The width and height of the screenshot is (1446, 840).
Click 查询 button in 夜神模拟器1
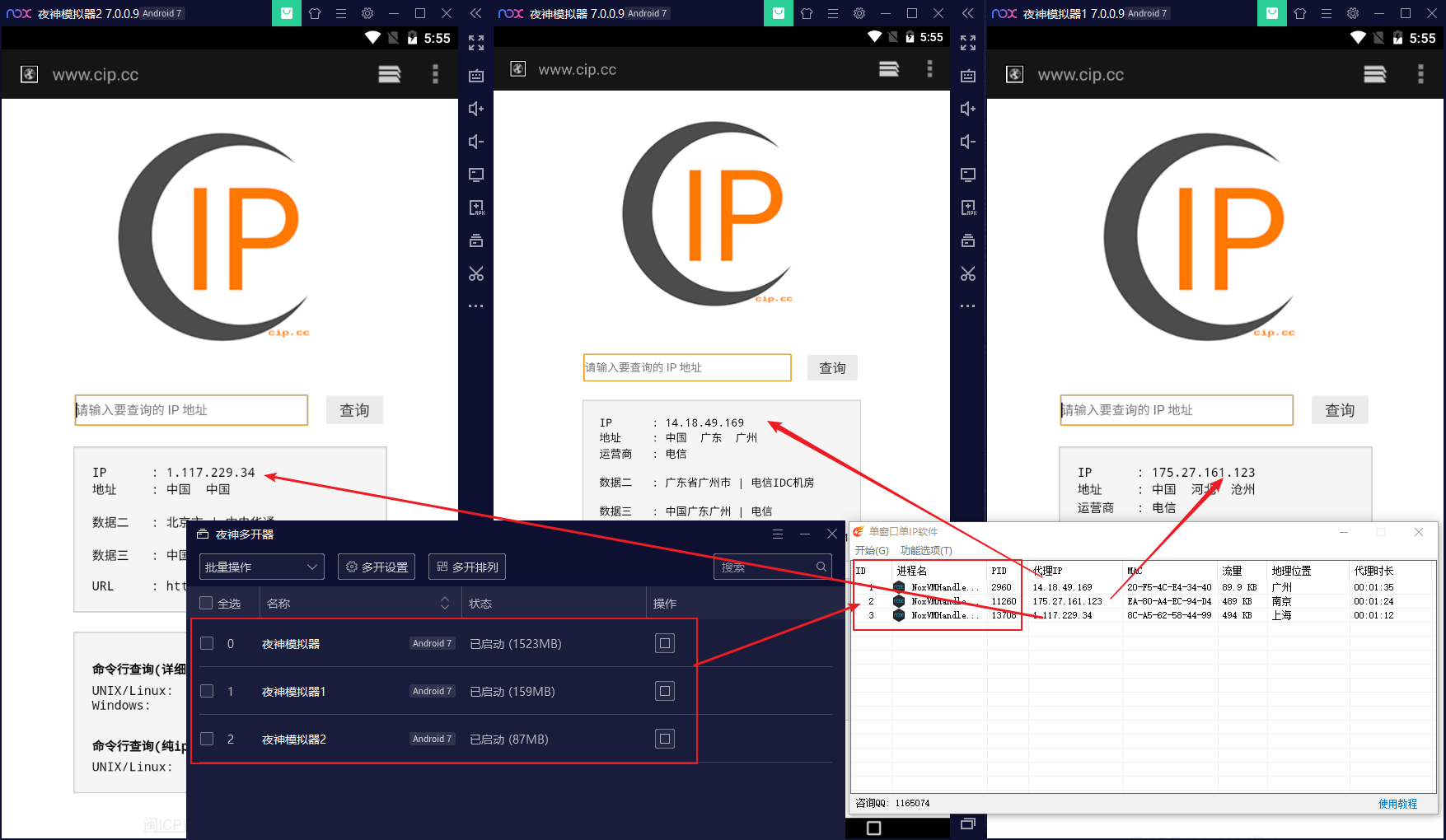coord(1340,410)
